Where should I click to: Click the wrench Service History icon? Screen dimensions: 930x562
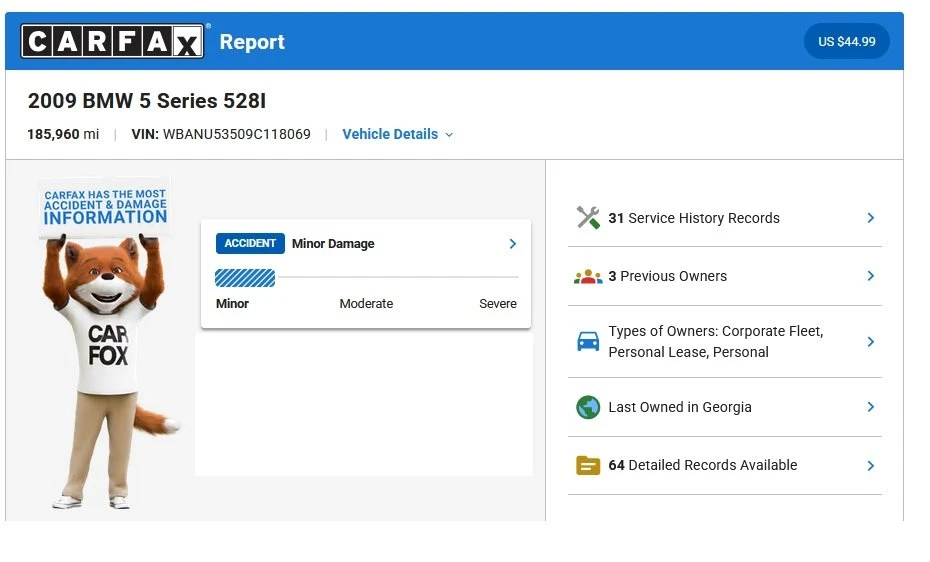[x=588, y=218]
